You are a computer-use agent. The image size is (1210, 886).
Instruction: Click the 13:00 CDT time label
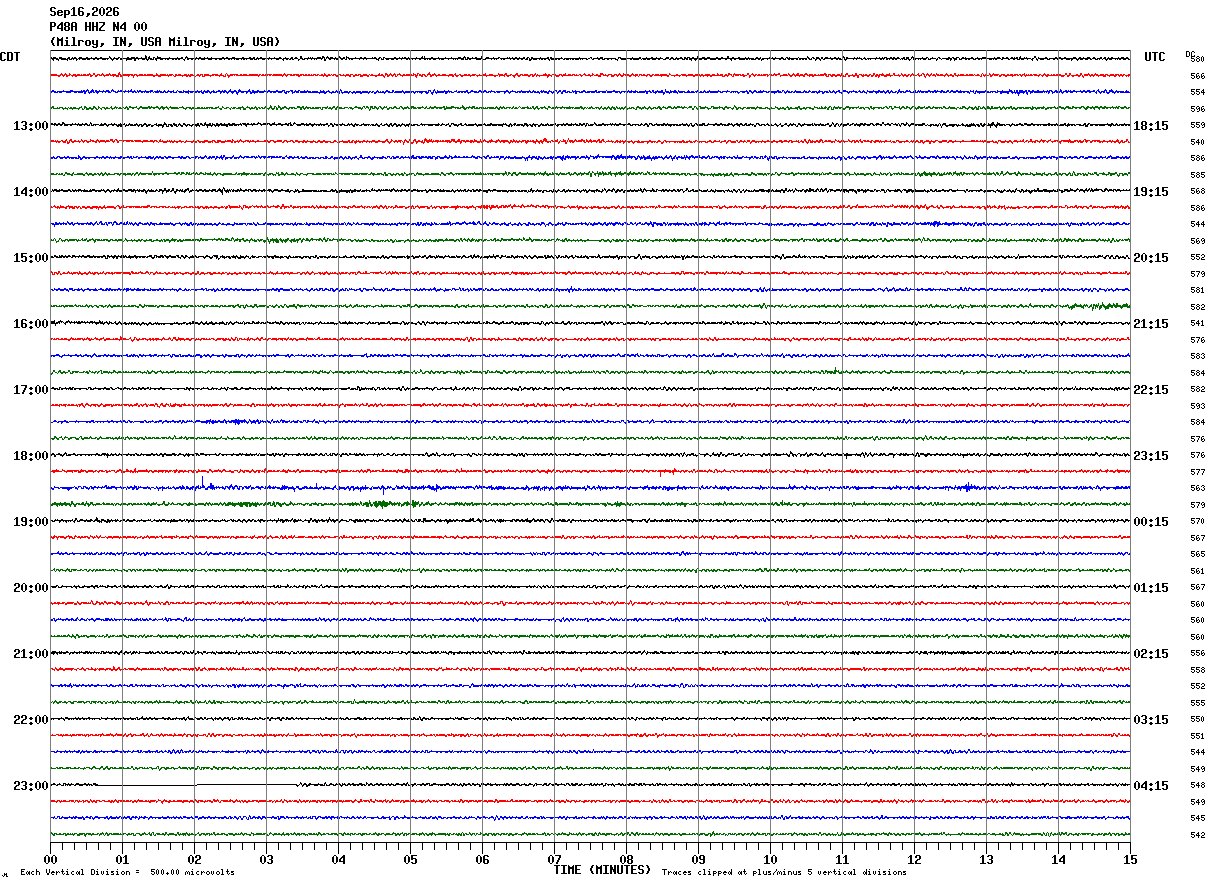click(30, 125)
